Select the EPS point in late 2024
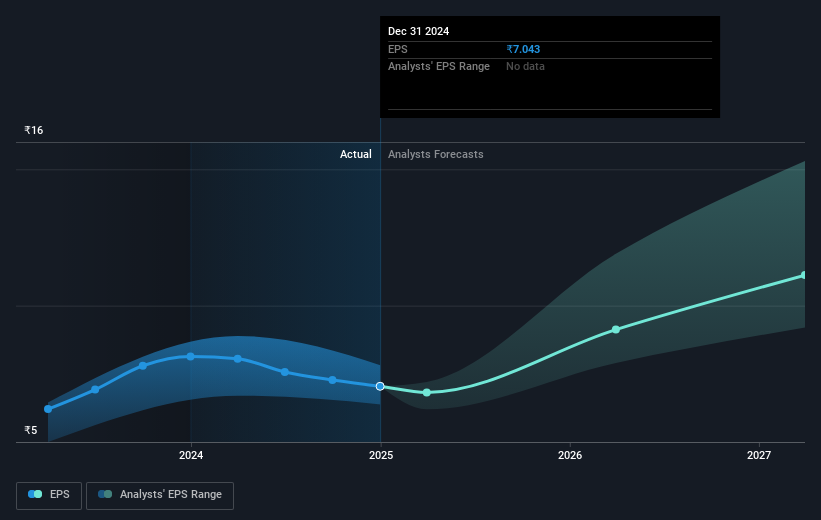 pyautogui.click(x=332, y=380)
